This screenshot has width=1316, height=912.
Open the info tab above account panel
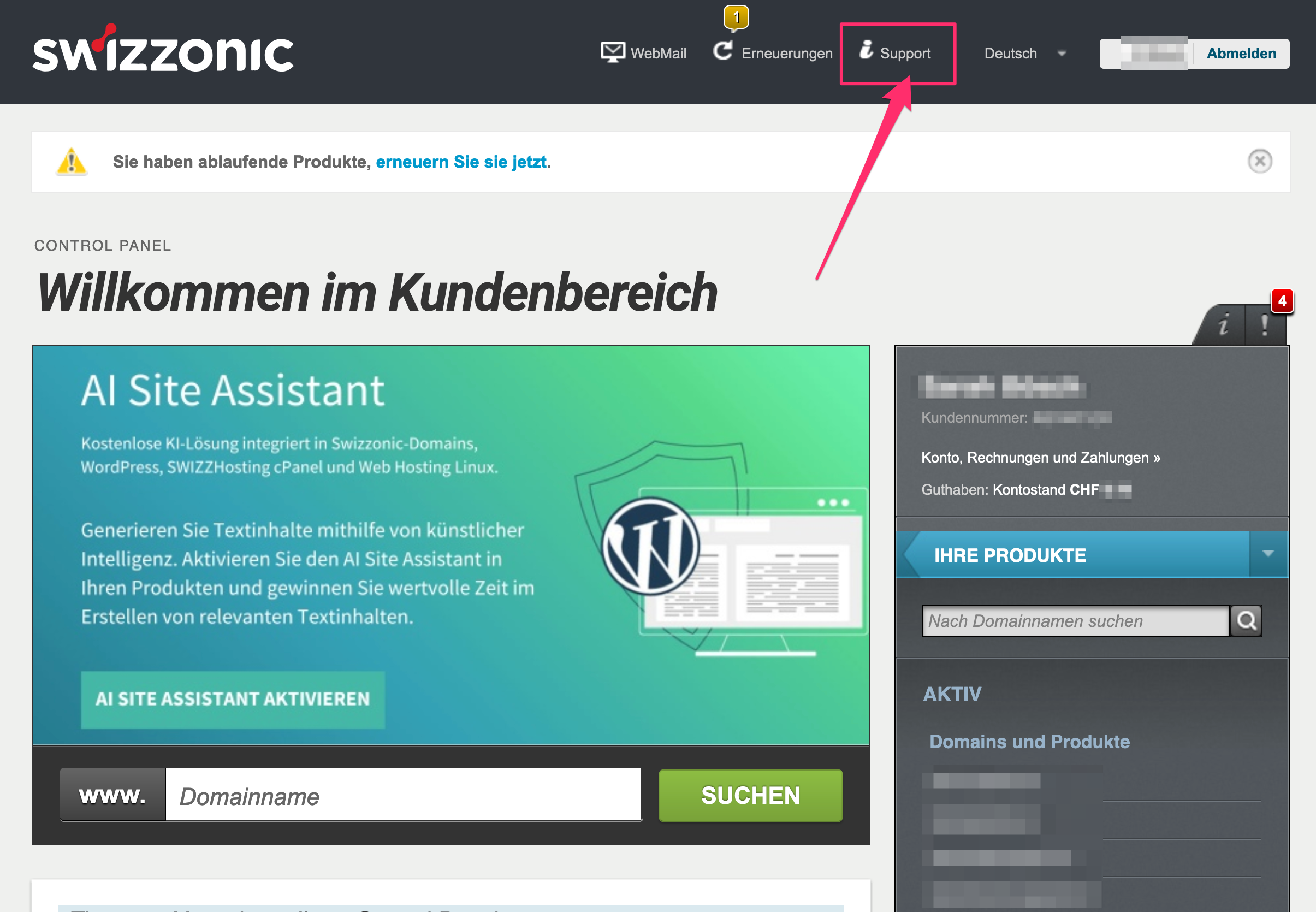pos(1223,325)
